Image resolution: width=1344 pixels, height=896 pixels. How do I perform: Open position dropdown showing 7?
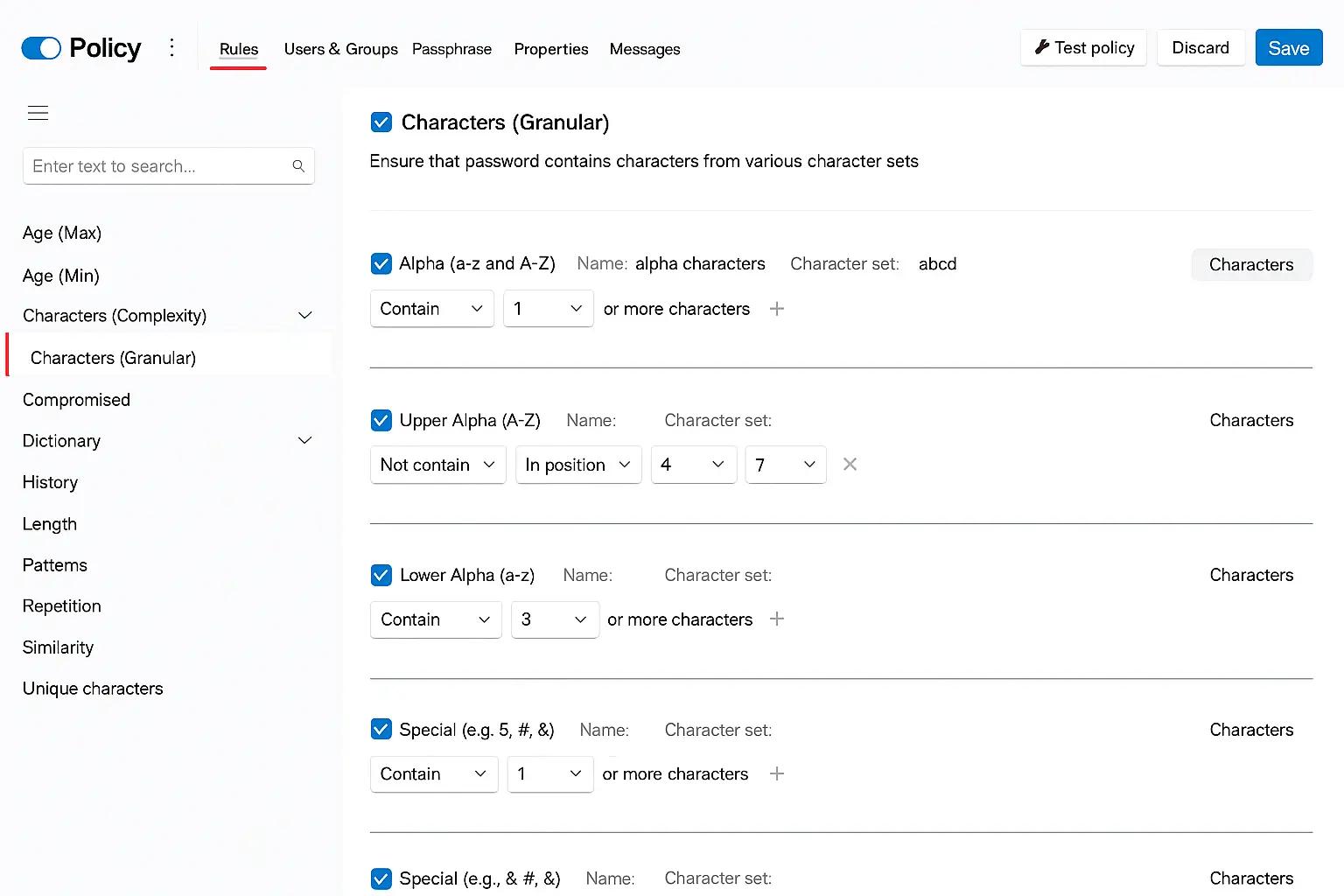pos(786,465)
